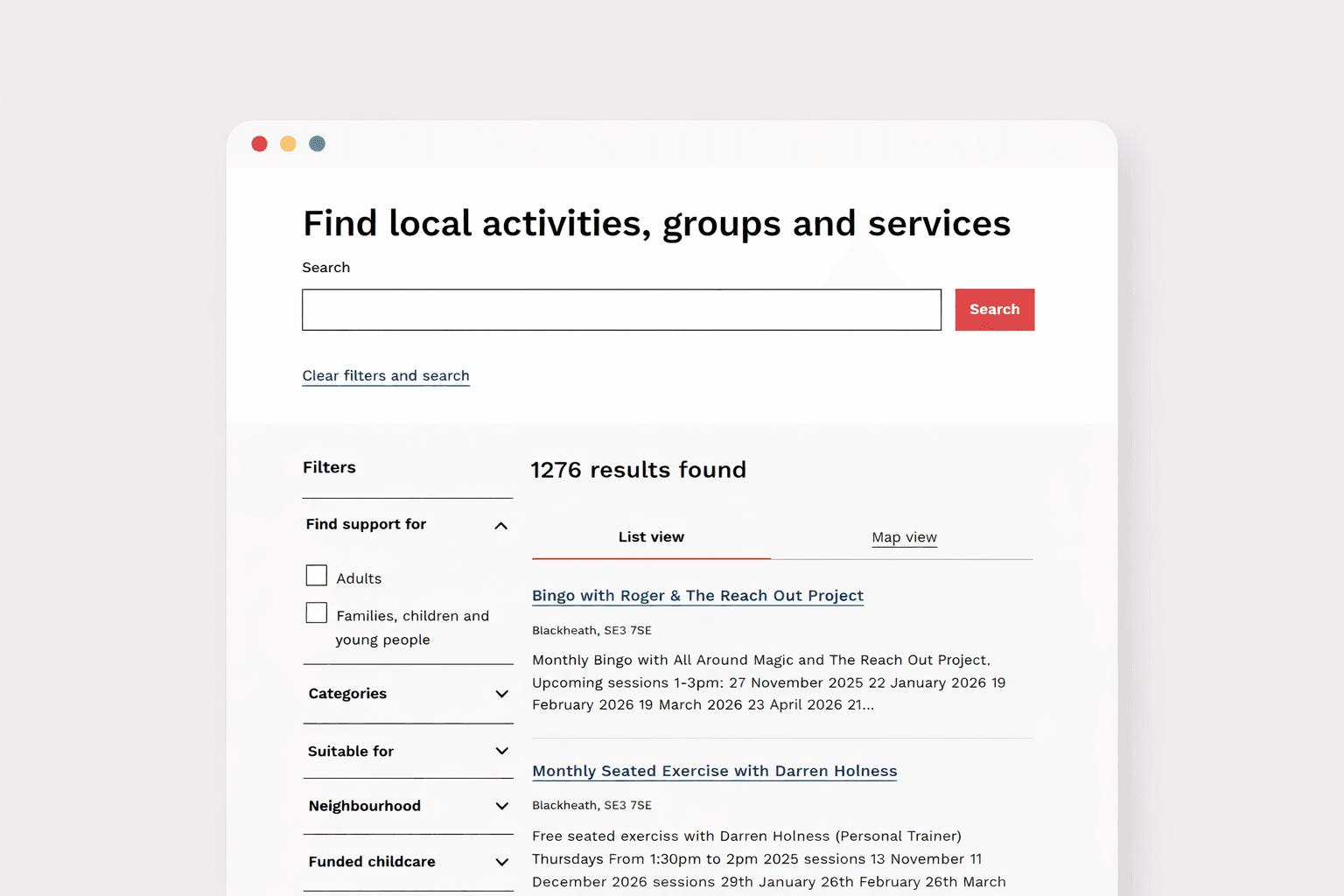Screen dimensions: 1344x896
Task: Switch to the Map view tab
Action: point(904,537)
